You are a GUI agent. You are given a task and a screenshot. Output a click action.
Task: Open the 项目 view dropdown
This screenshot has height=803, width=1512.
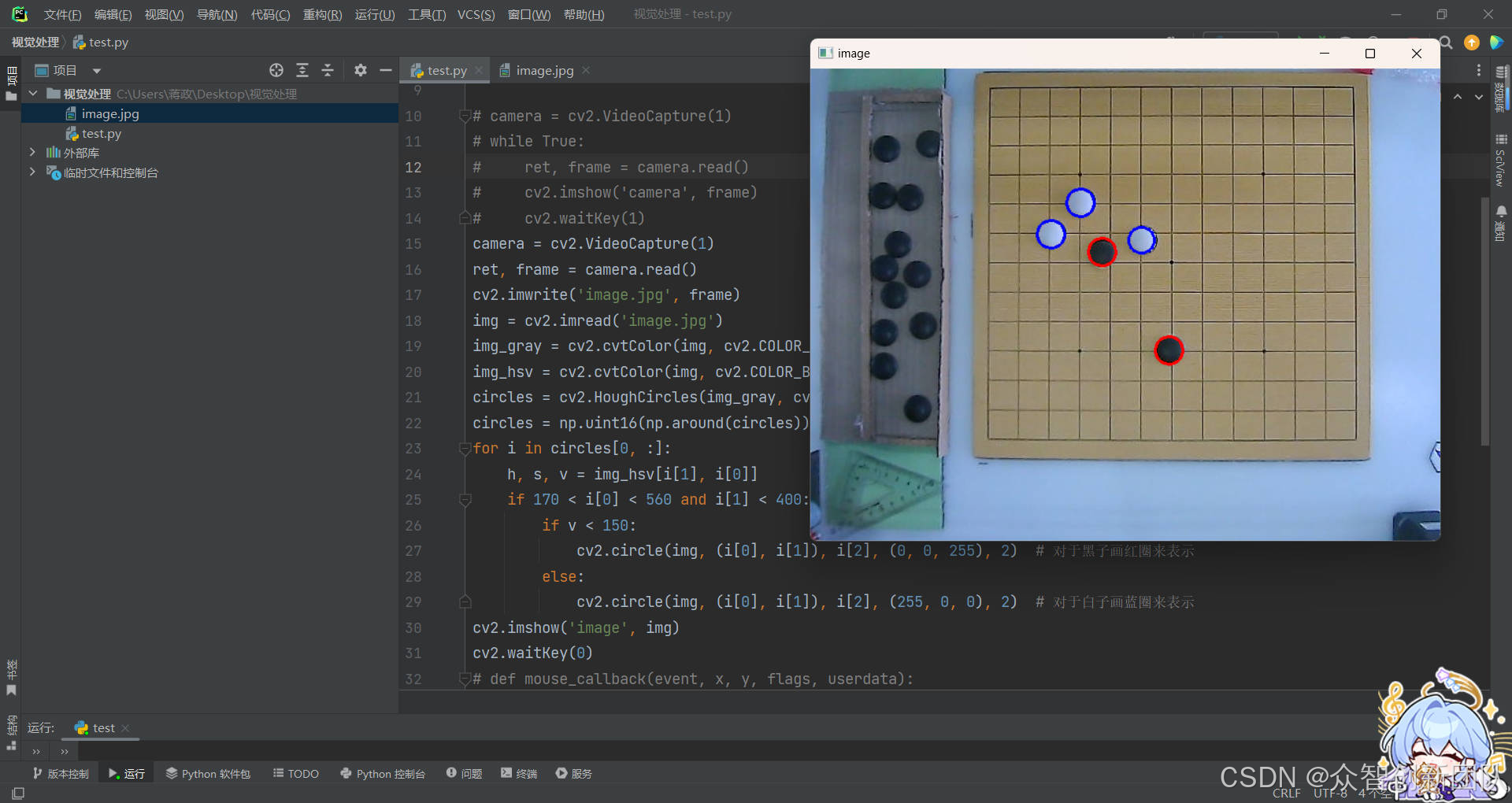point(96,70)
